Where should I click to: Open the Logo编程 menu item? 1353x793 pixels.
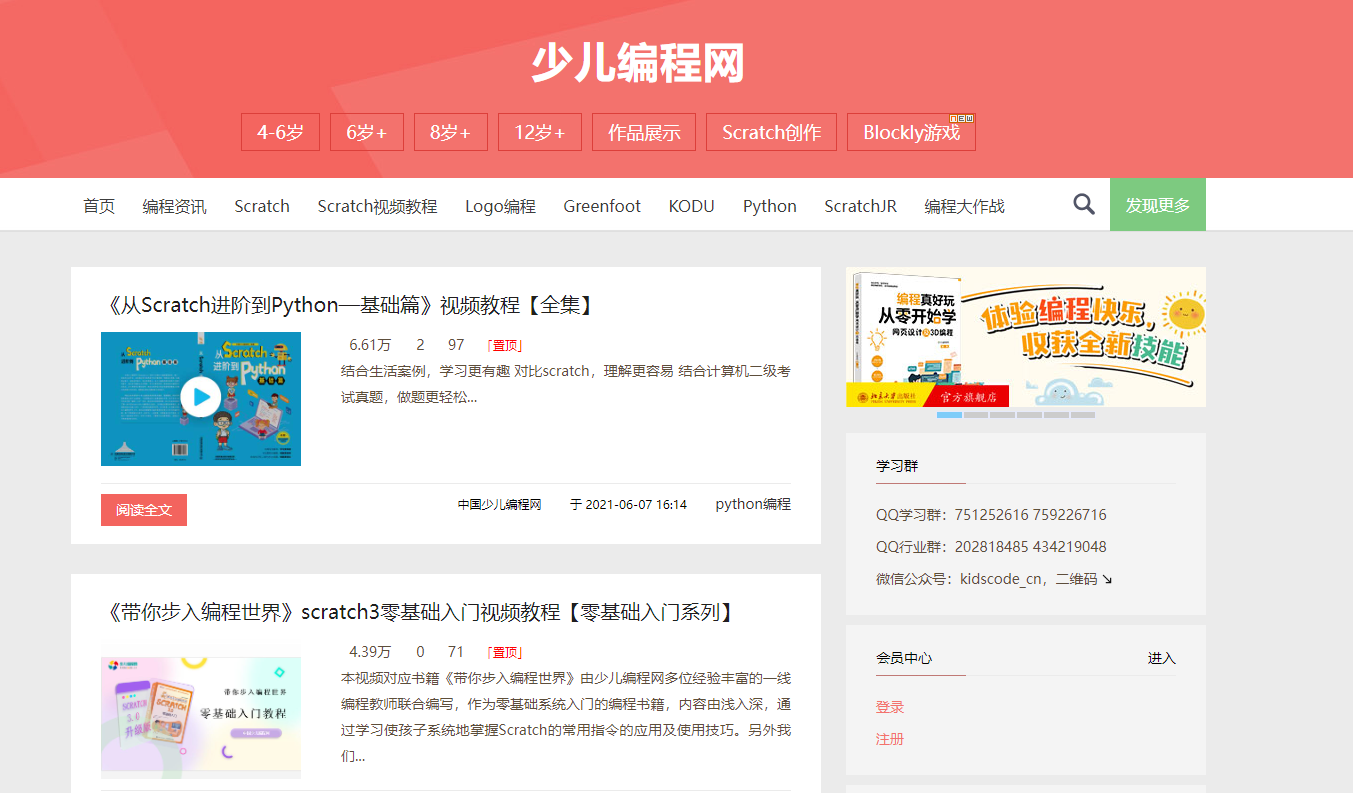(500, 206)
